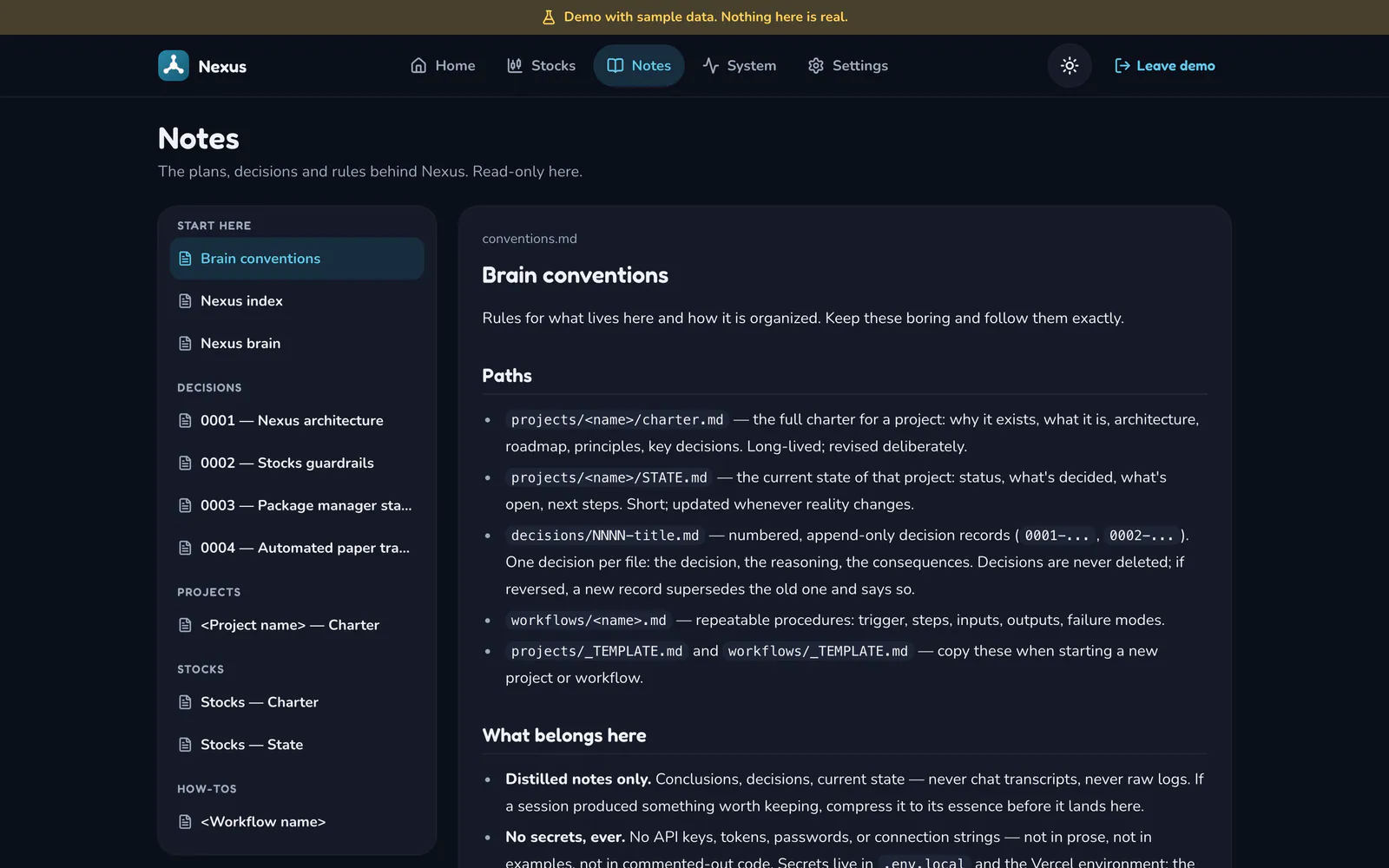Click document icon beside Nexus index

[x=185, y=301]
